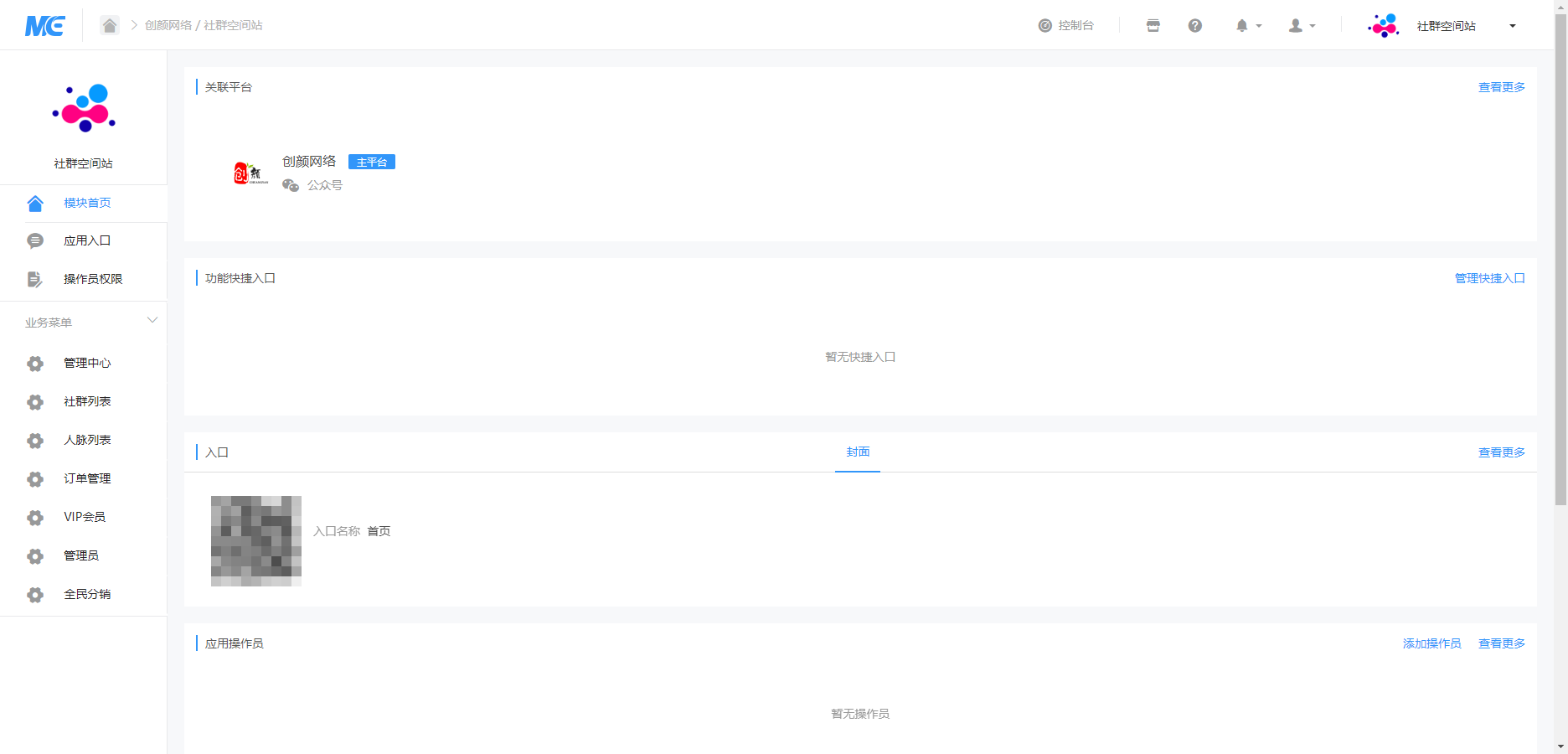1568x754 pixels.
Task: Expand the 社群空间站 module switcher dropdown
Action: point(1512,26)
